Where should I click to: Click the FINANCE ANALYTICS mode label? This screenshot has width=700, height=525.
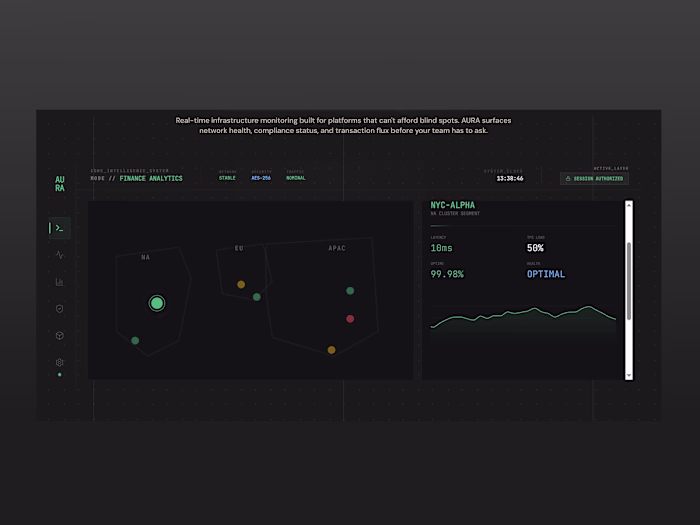point(151,178)
